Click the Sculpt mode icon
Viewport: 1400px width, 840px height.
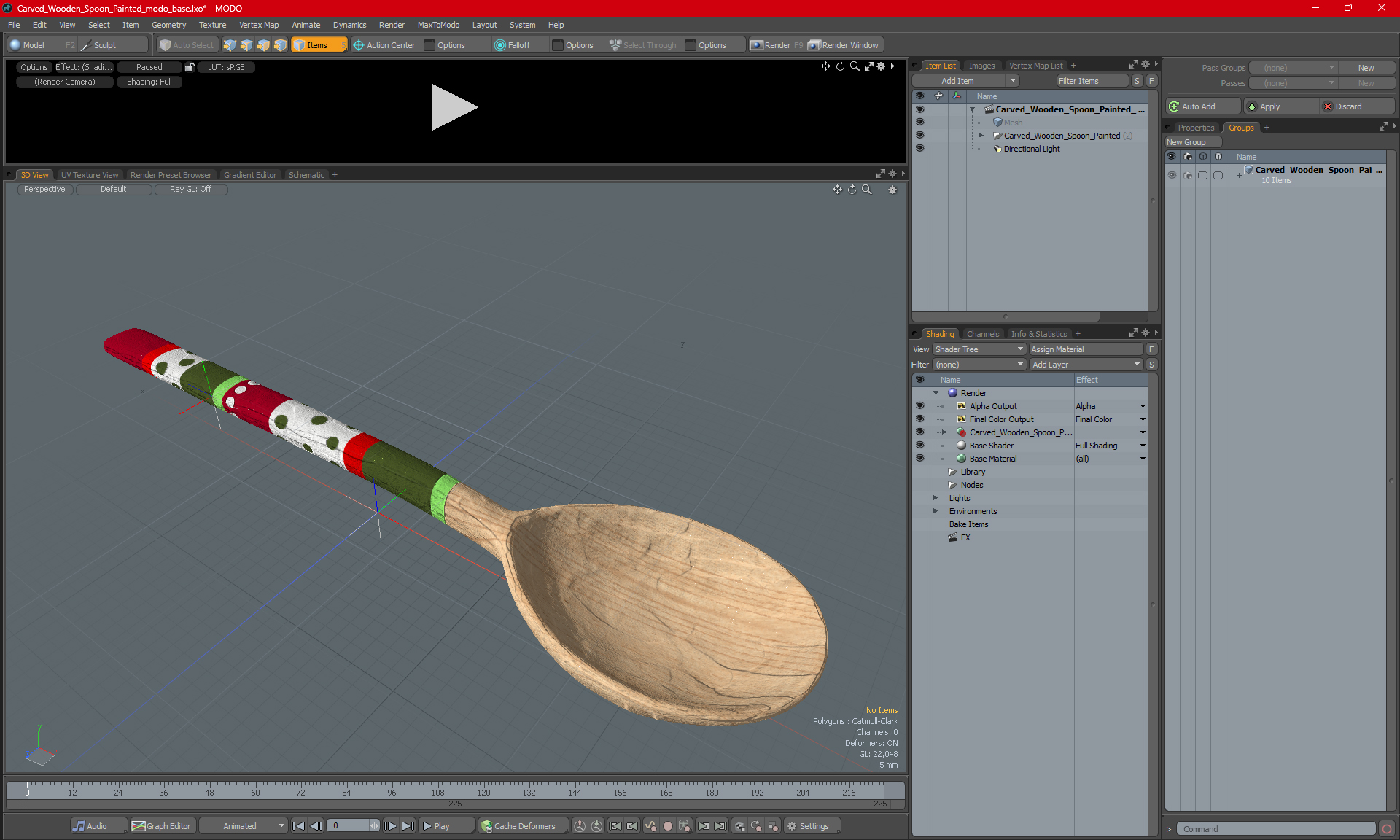(86, 45)
